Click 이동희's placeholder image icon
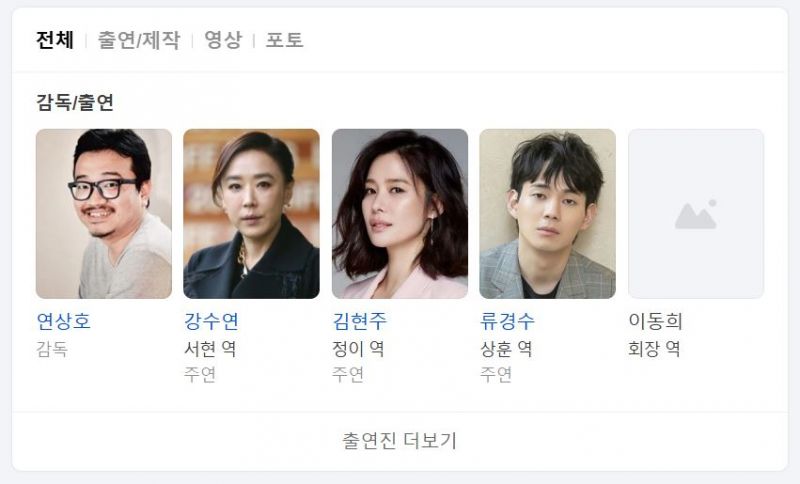 coord(696,214)
